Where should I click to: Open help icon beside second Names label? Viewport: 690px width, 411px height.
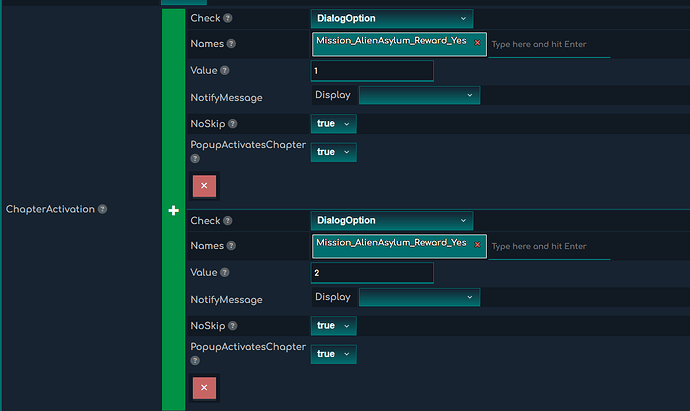click(x=231, y=246)
